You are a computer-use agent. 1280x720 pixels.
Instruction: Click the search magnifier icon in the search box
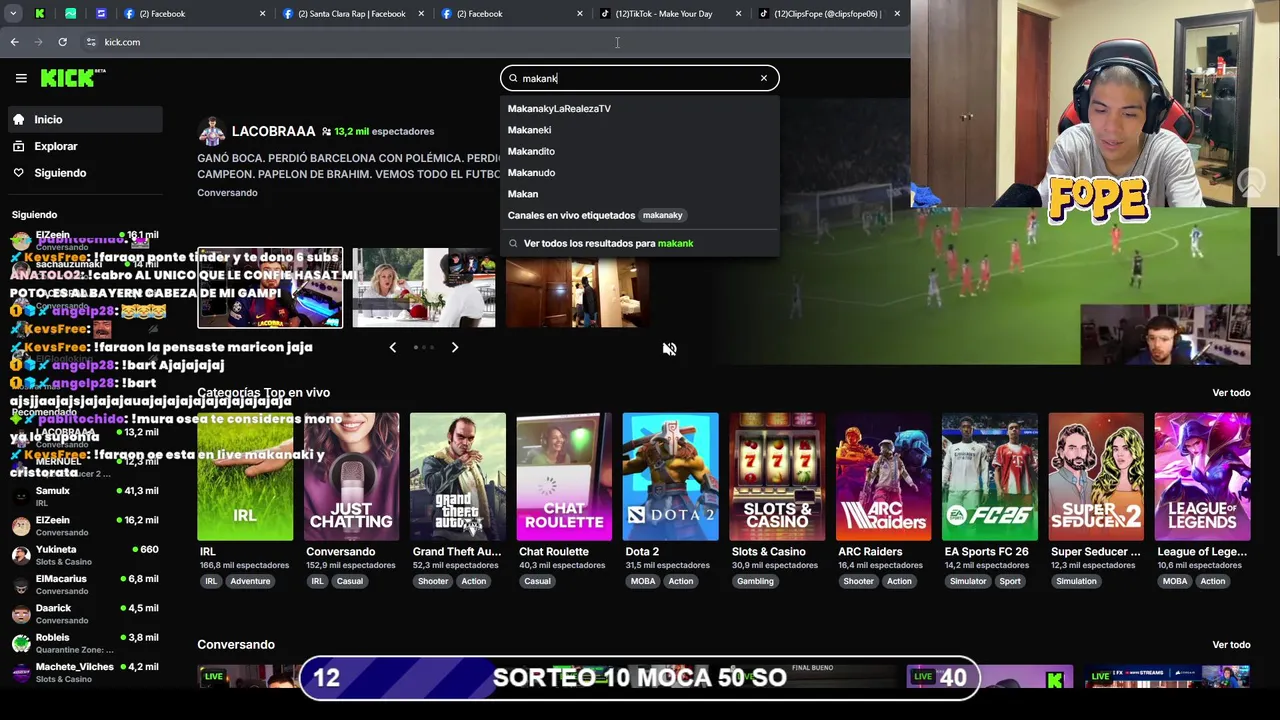click(x=513, y=78)
